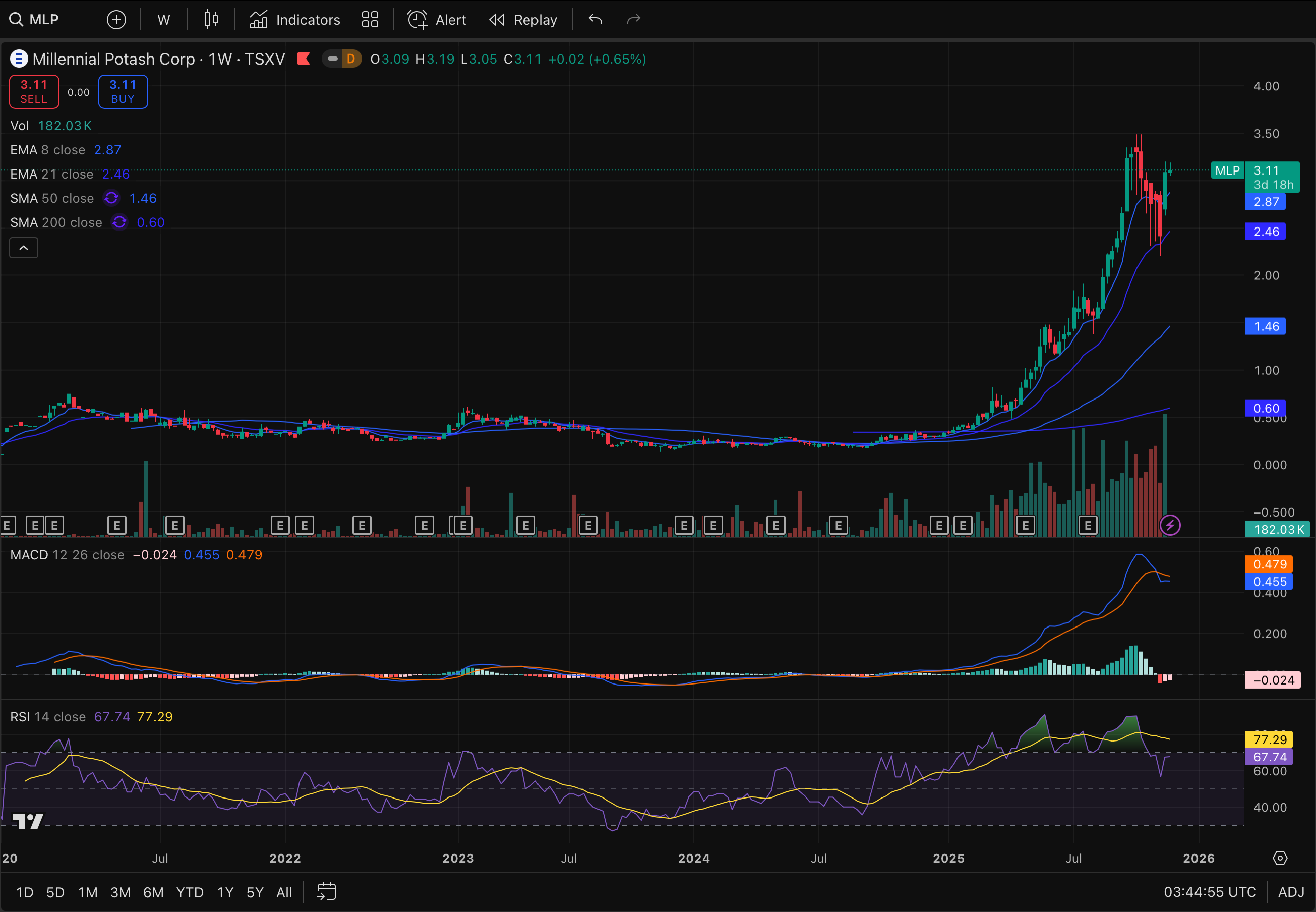Viewport: 1316px width, 912px height.
Task: Click the purple lightning bolt icon
Action: click(1170, 525)
